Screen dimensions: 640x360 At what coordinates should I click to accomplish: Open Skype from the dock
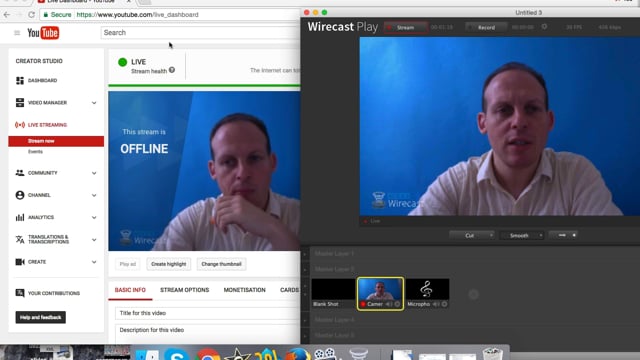click(176, 354)
